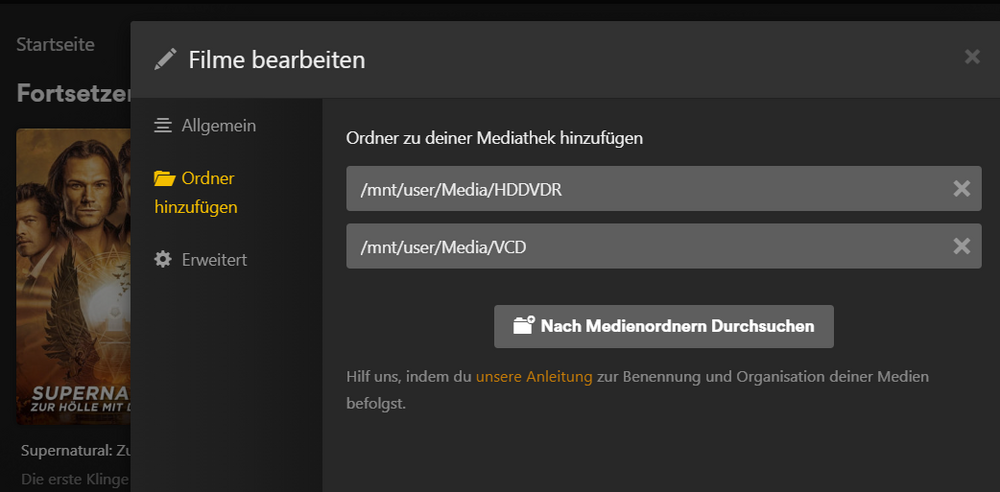Click Nach Medienordnern Durchsuchen button
The height and width of the screenshot is (492, 1000).
point(663,326)
